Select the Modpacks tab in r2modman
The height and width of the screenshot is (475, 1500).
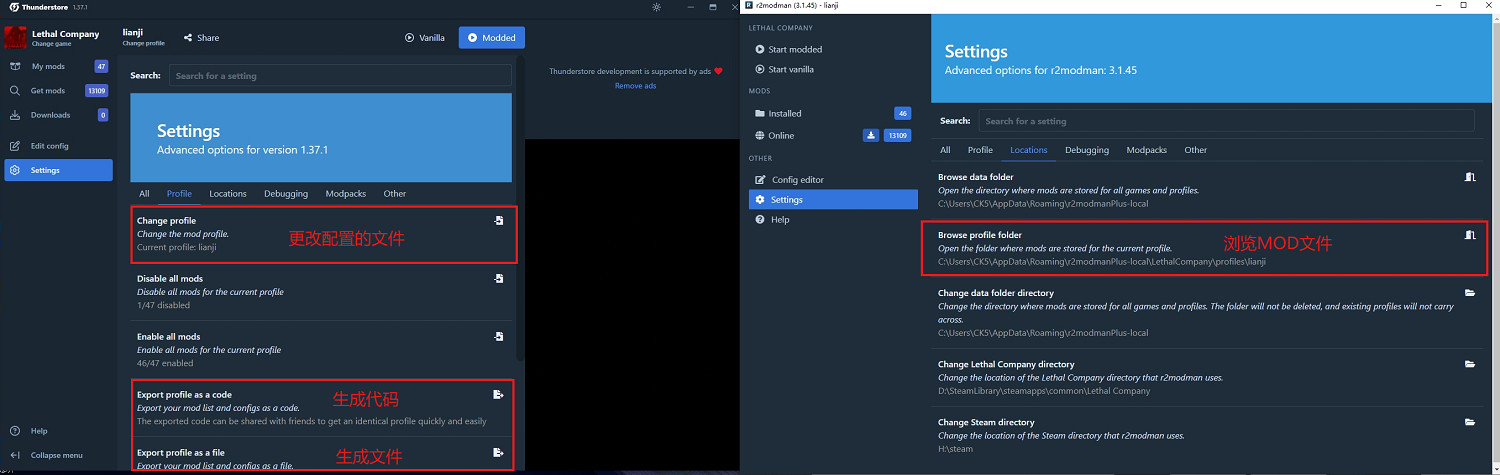pyautogui.click(x=1146, y=150)
